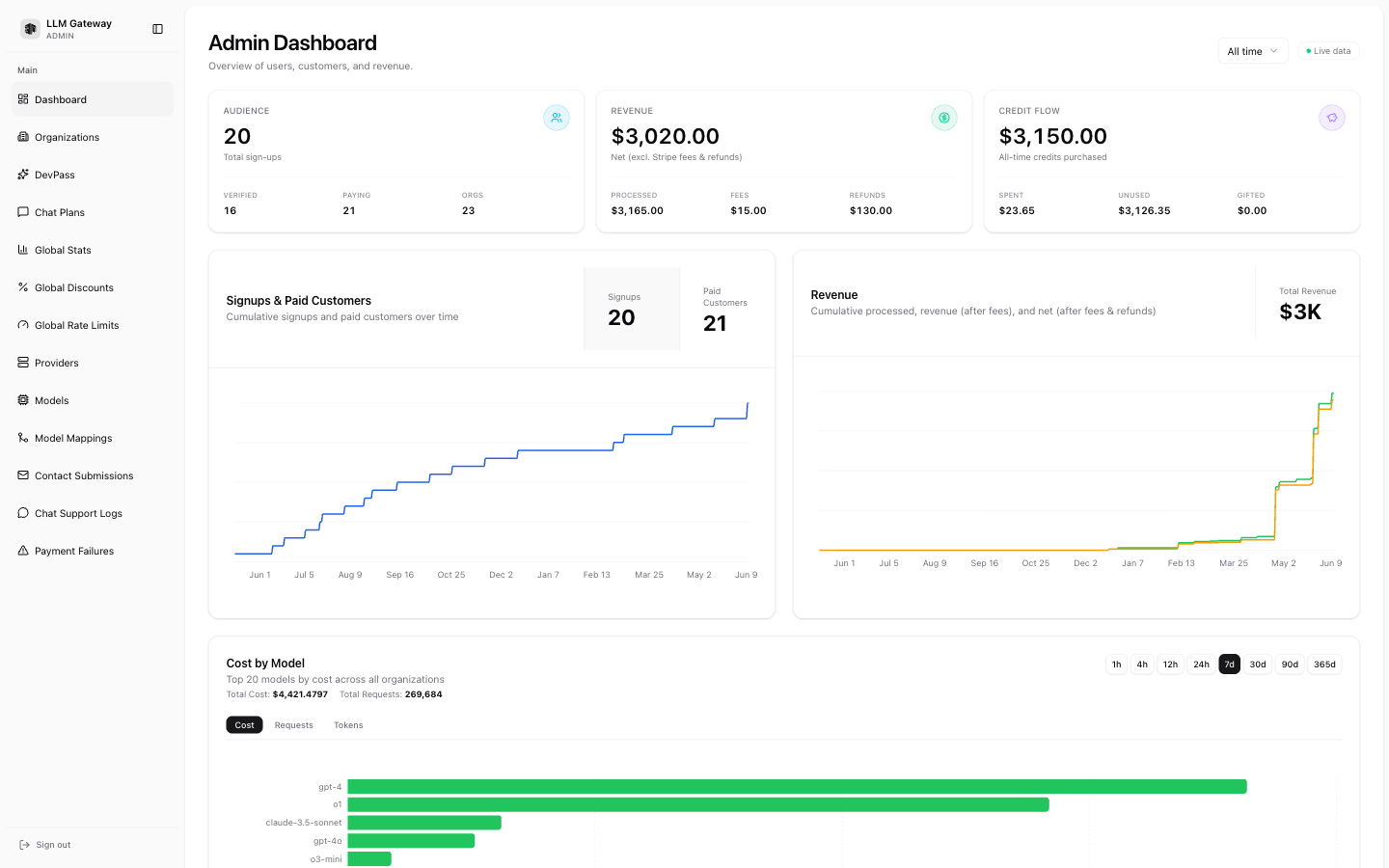Click the Live data indicator

(1328, 51)
